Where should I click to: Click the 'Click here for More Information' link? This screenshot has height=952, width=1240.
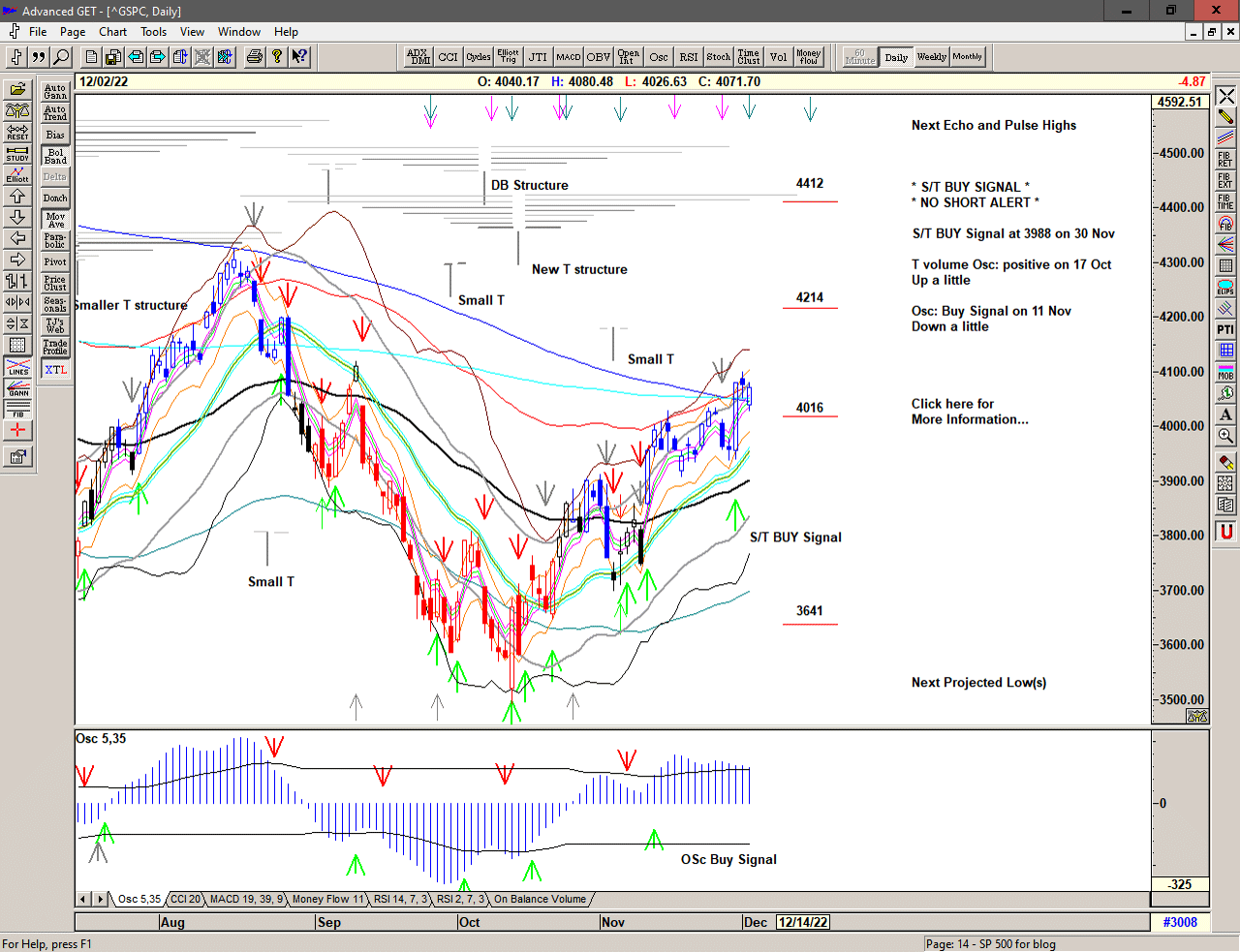[x=969, y=412]
